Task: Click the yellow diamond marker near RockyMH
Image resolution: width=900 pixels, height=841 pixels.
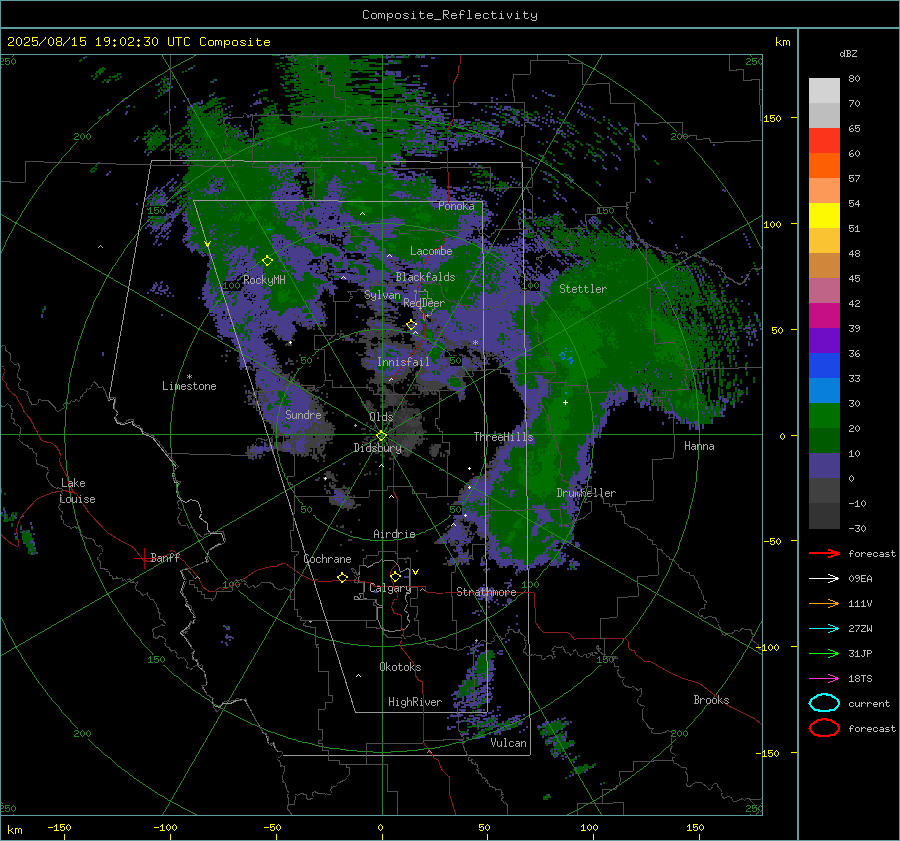Action: point(267,261)
